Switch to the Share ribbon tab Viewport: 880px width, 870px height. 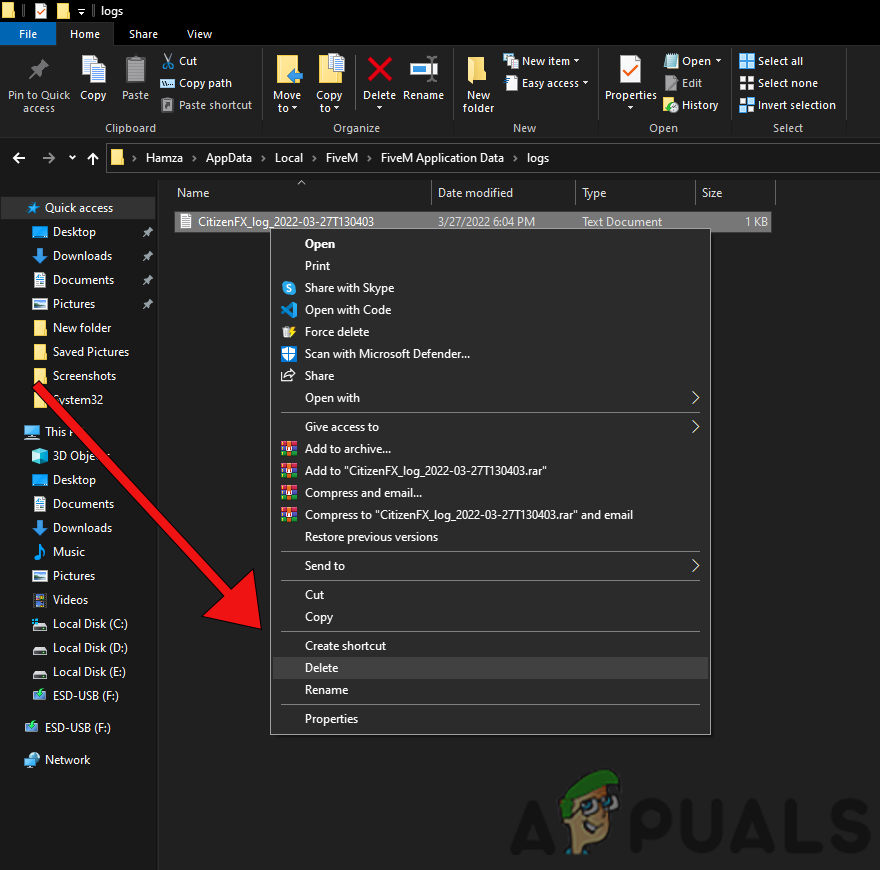(143, 34)
